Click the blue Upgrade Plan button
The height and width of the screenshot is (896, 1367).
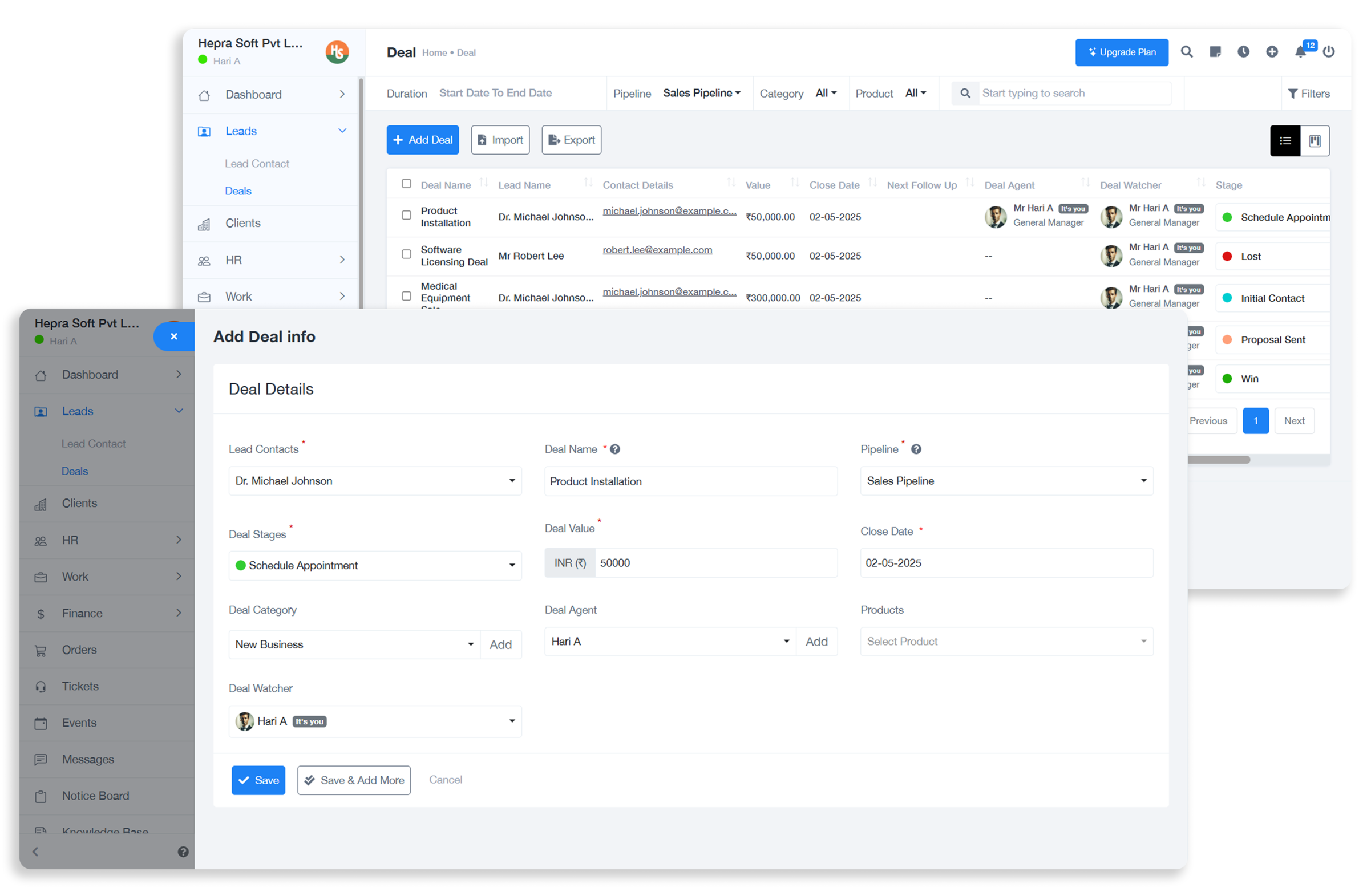click(1121, 52)
